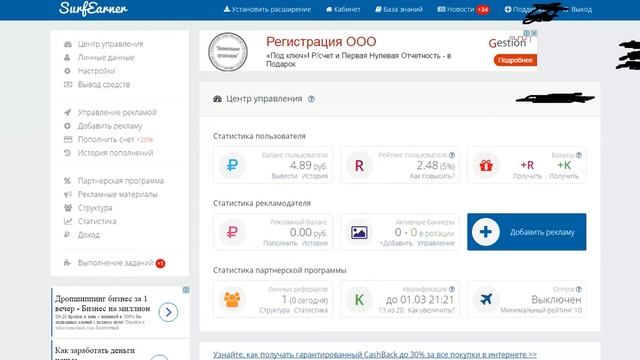Click the CashBack до 30% link
This screenshot has height=360, width=640.
pos(375,355)
